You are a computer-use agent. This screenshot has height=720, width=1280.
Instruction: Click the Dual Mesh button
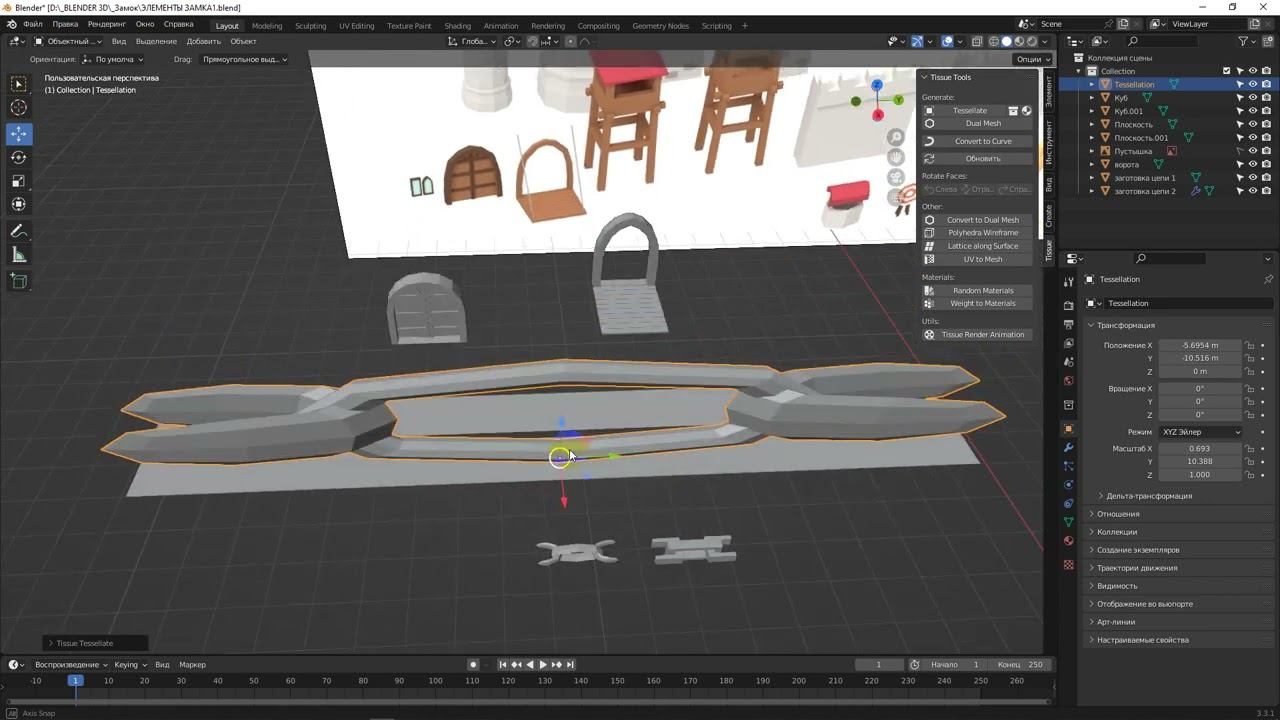tap(983, 124)
